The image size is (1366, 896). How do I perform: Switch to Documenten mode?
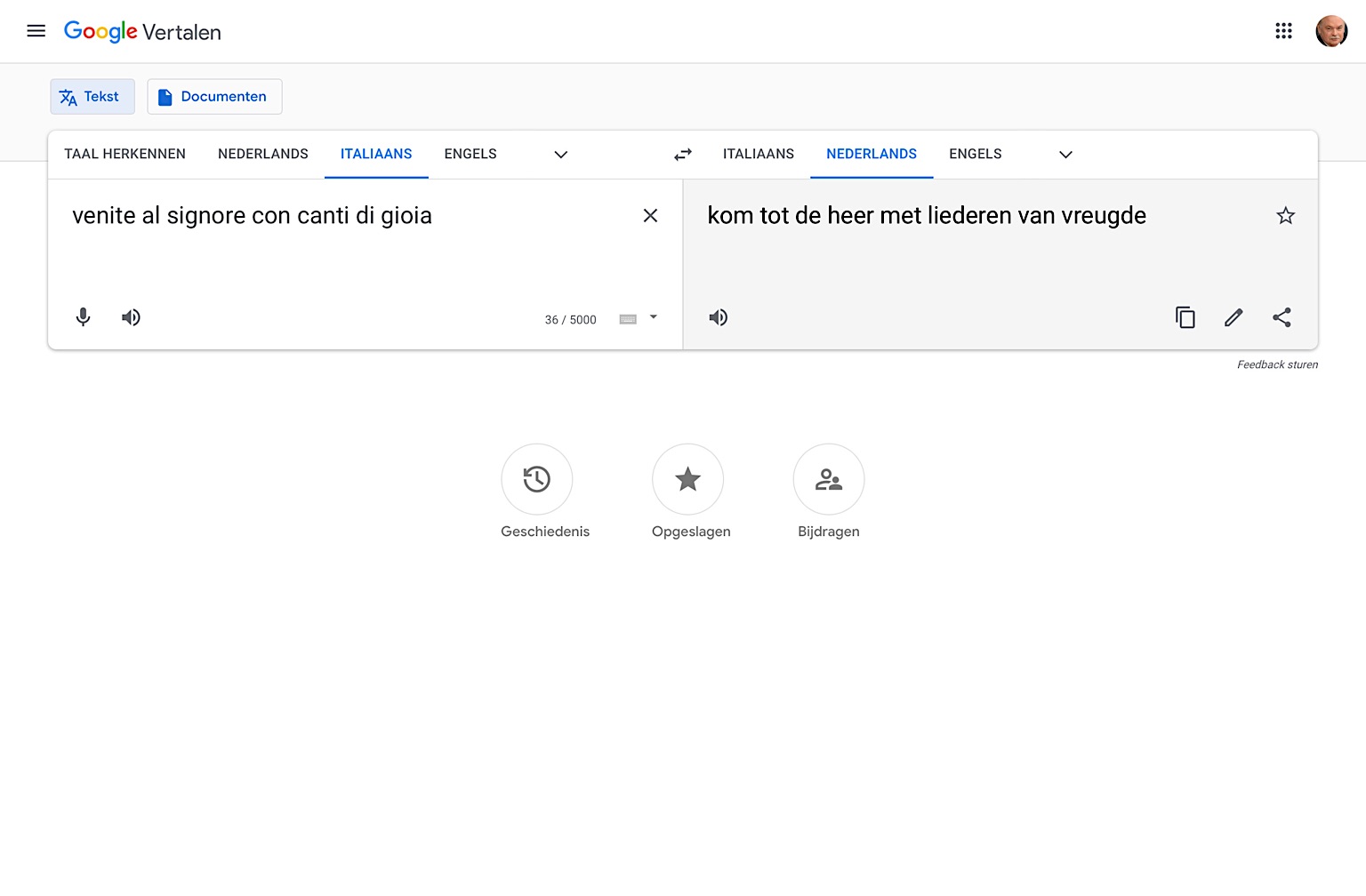214,97
